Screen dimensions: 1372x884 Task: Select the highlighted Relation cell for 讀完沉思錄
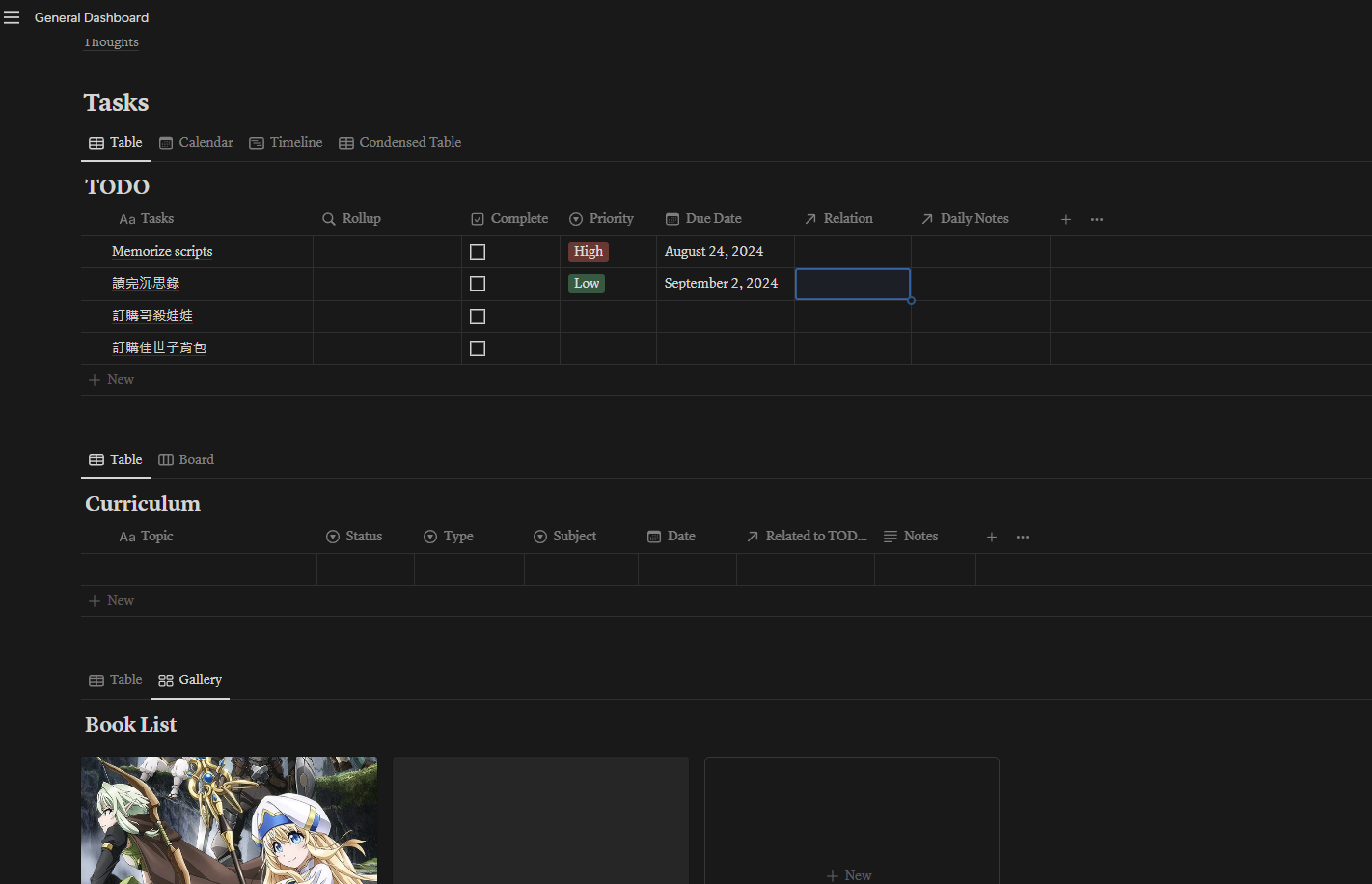click(853, 284)
